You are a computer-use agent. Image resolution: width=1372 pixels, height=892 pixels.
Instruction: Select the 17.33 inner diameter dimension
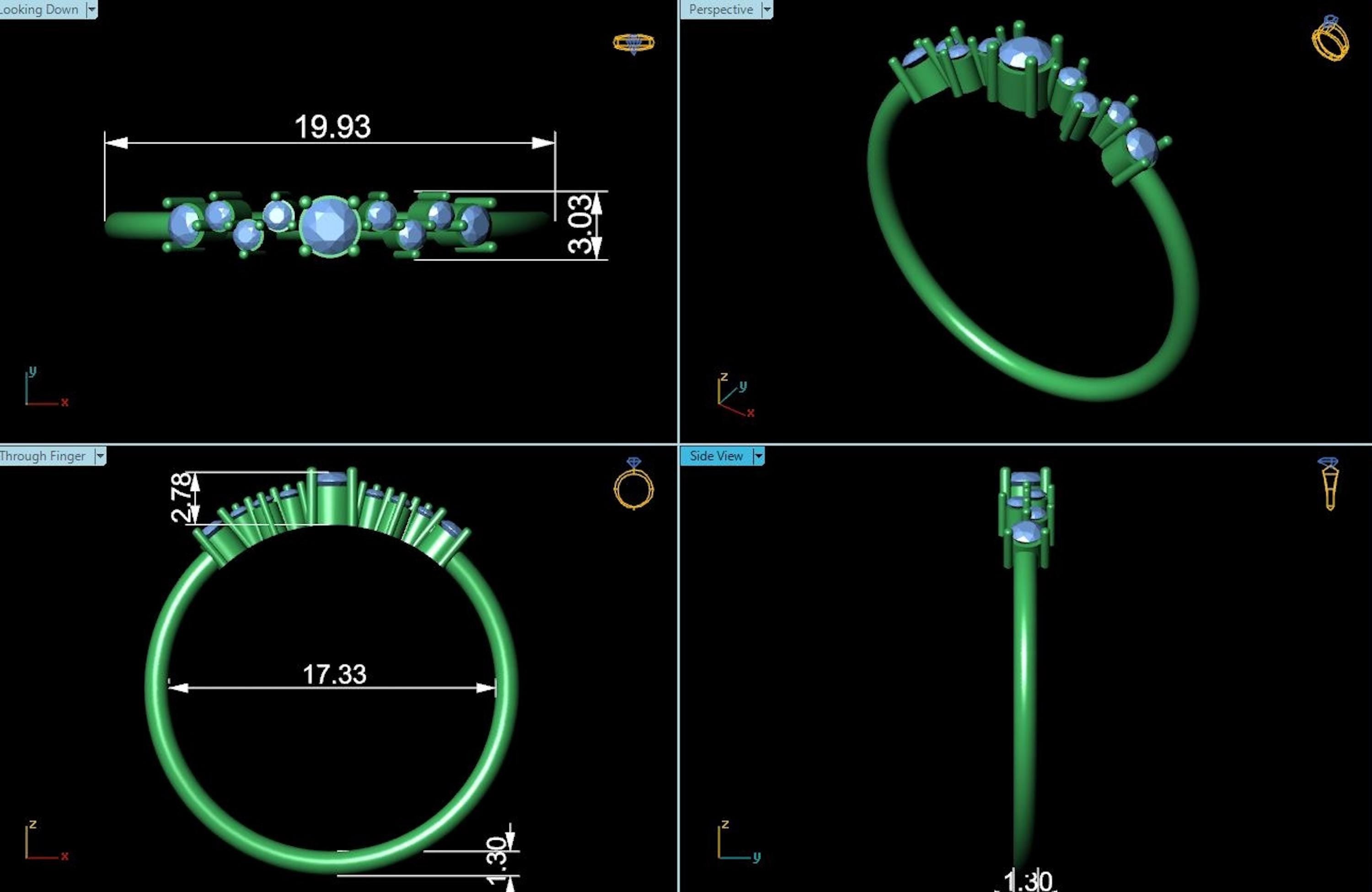(334, 674)
